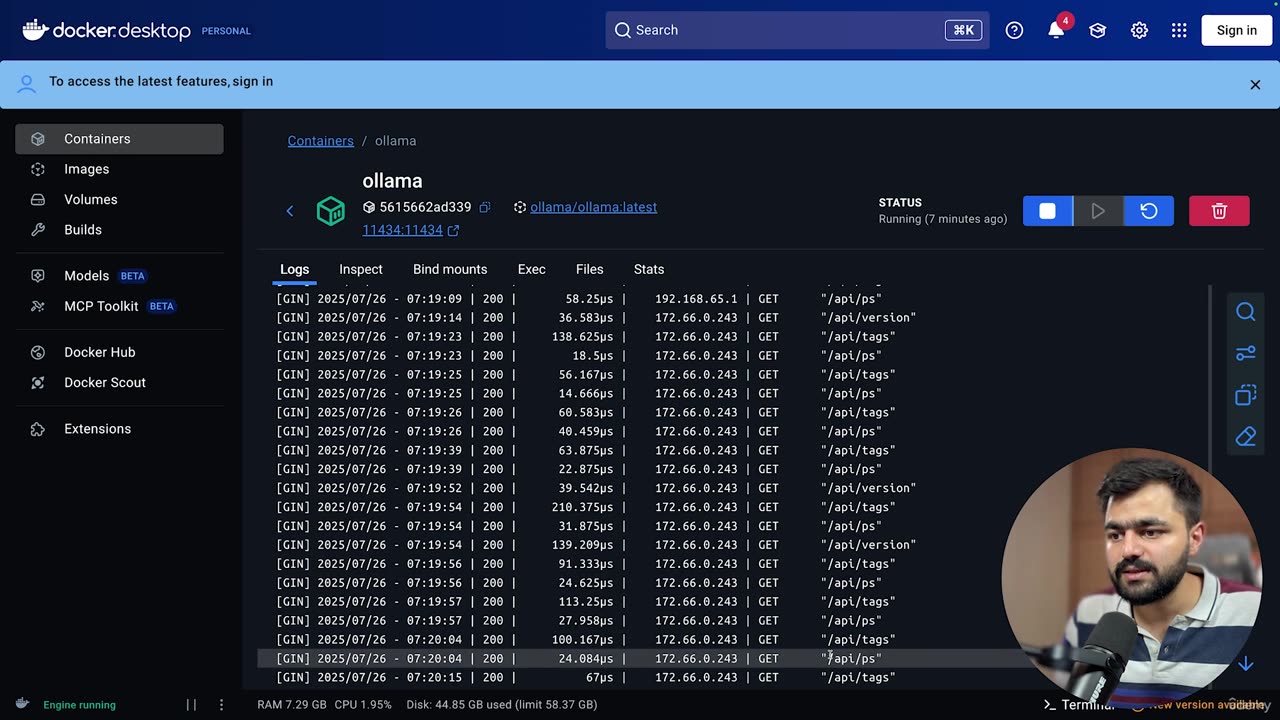Select Containers in the sidebar
Viewport: 1280px width, 720px height.
coord(119,139)
